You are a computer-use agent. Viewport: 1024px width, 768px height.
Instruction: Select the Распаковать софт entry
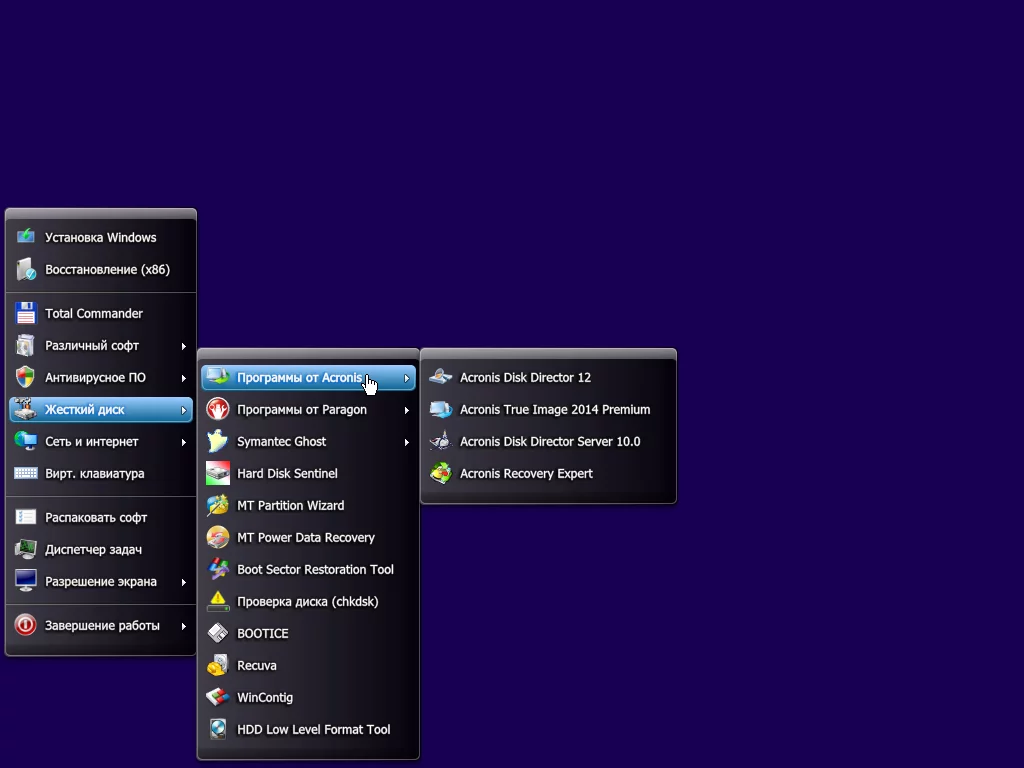click(x=101, y=517)
